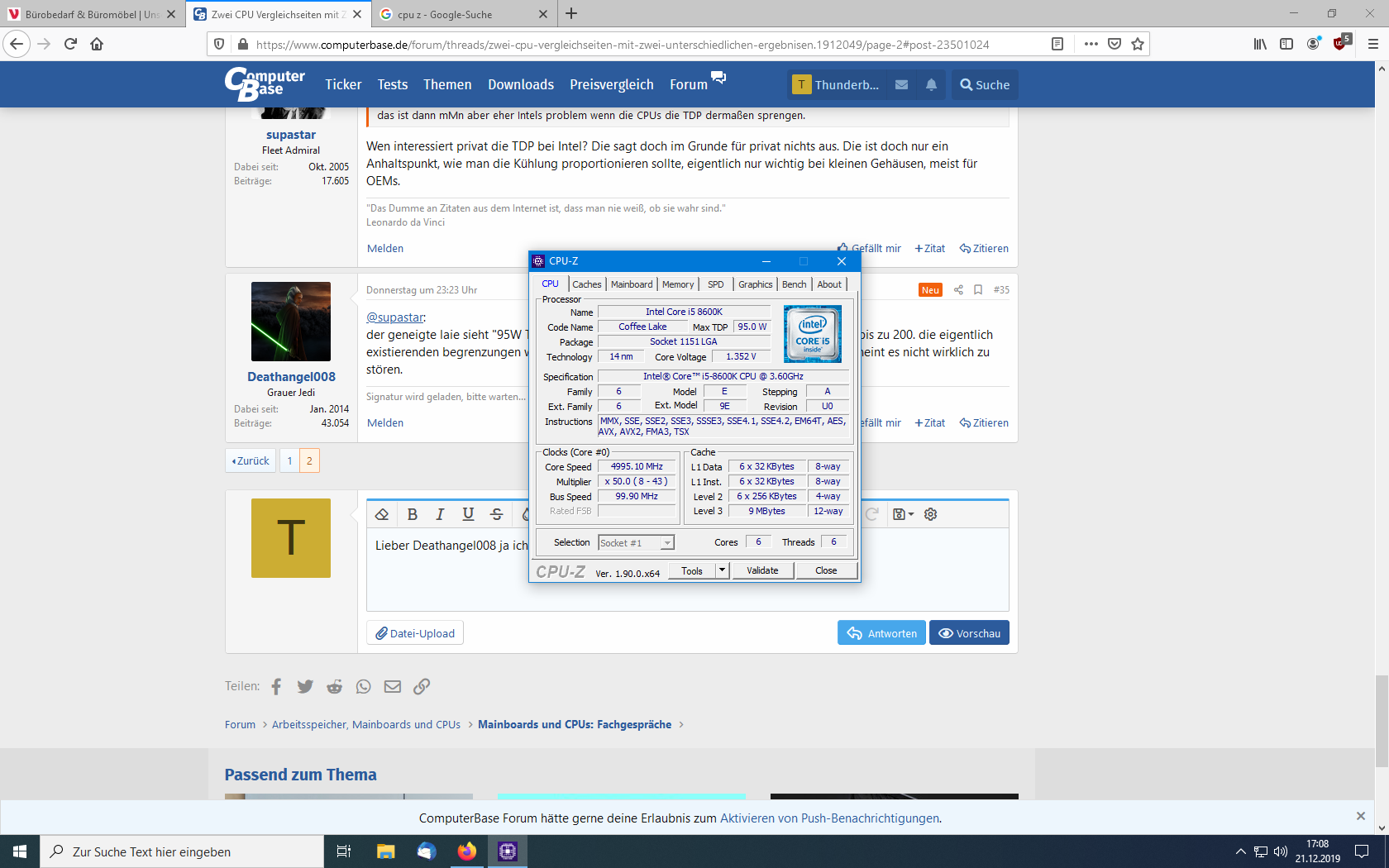This screenshot has width=1389, height=868.
Task: Clear formatting with the eraser icon
Action: [382, 514]
